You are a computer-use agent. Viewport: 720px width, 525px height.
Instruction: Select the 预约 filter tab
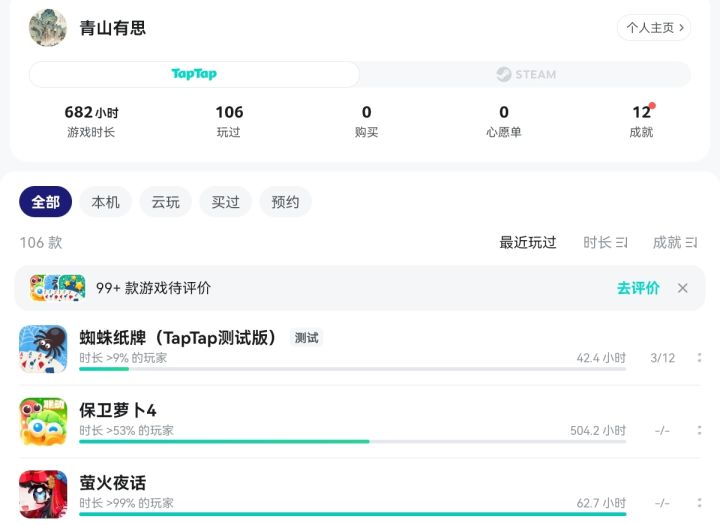[x=285, y=202]
